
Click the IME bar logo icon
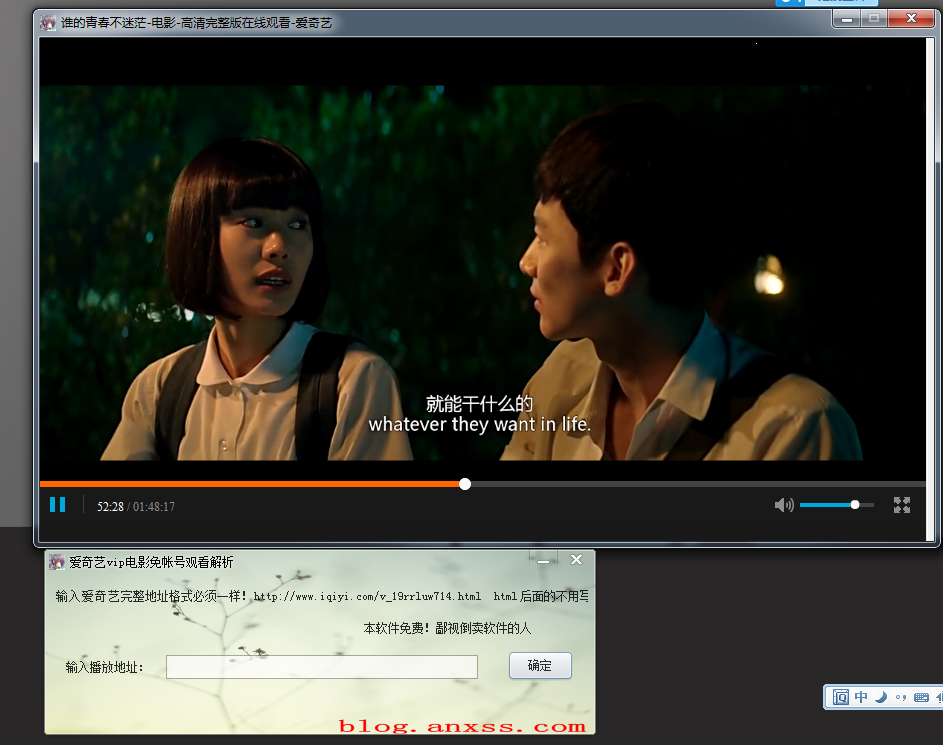840,697
